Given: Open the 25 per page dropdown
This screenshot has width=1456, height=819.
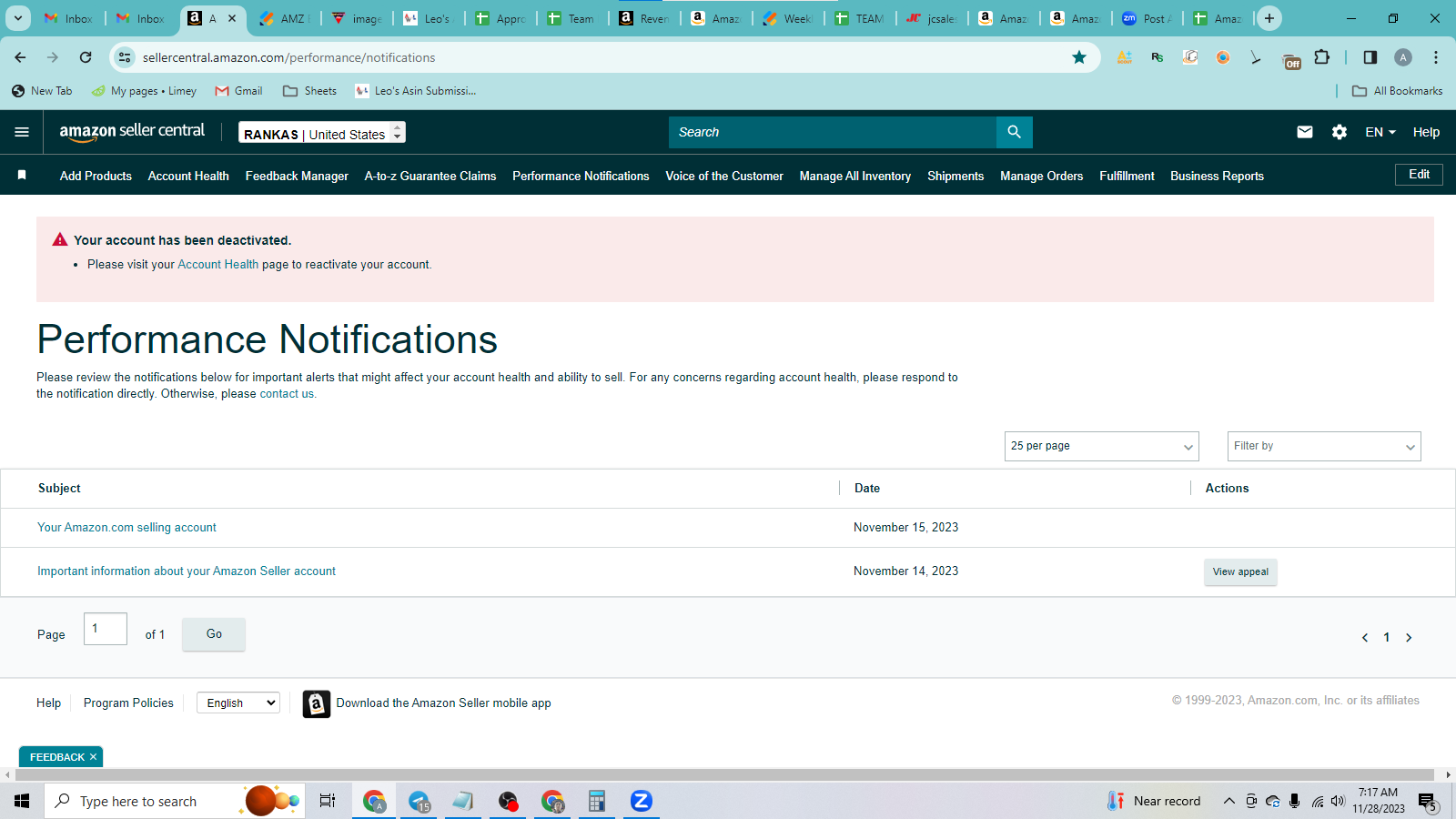Looking at the screenshot, I should 1102,446.
